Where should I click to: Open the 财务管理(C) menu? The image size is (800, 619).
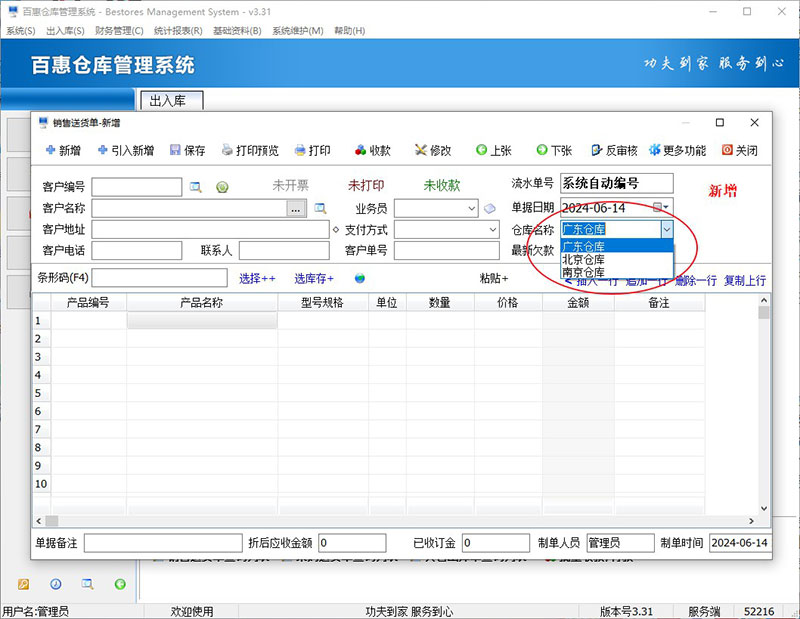(119, 31)
